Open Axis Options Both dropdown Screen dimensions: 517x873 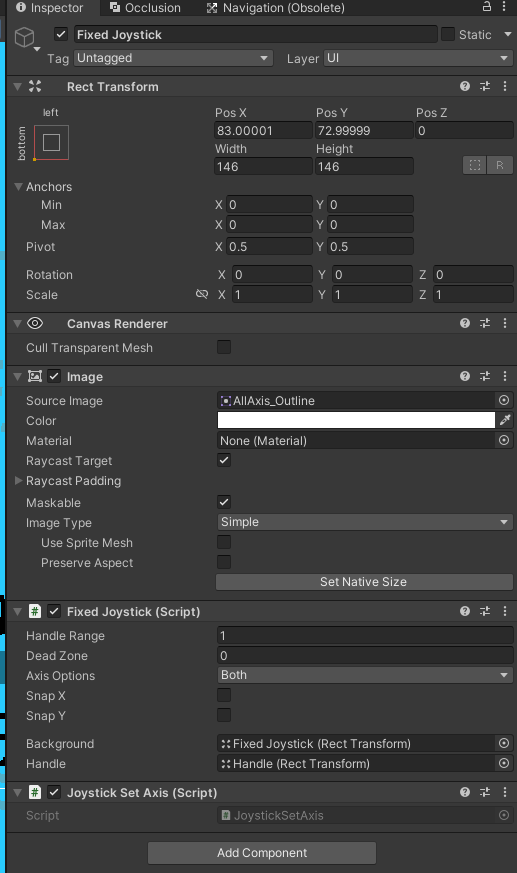pos(365,675)
